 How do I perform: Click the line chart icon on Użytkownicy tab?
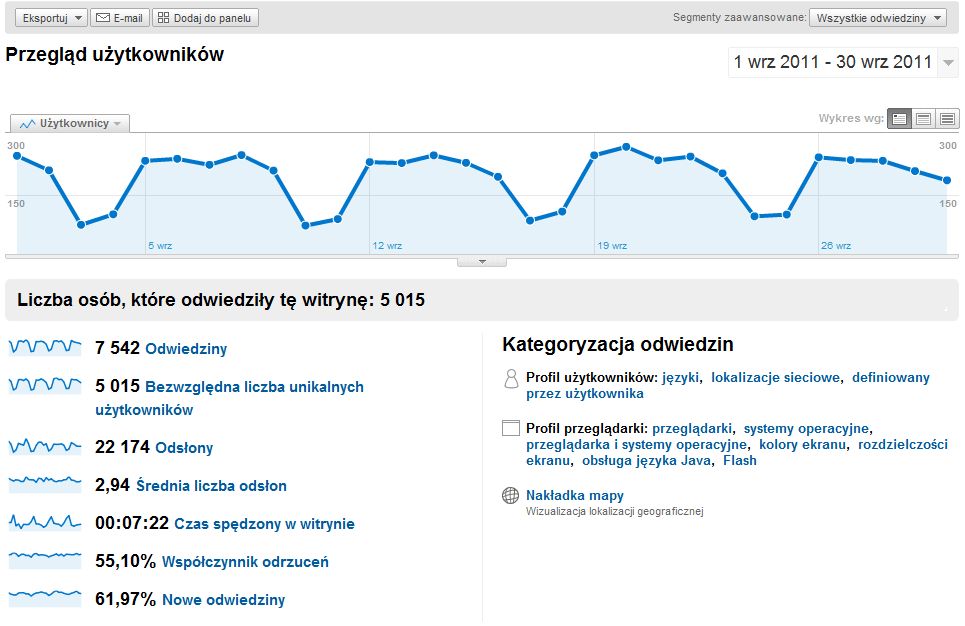click(x=27, y=124)
